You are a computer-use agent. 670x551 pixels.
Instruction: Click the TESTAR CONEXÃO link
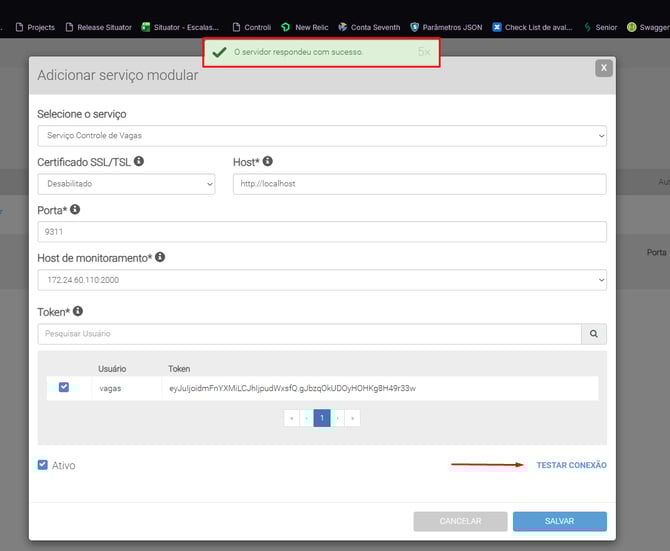point(571,465)
